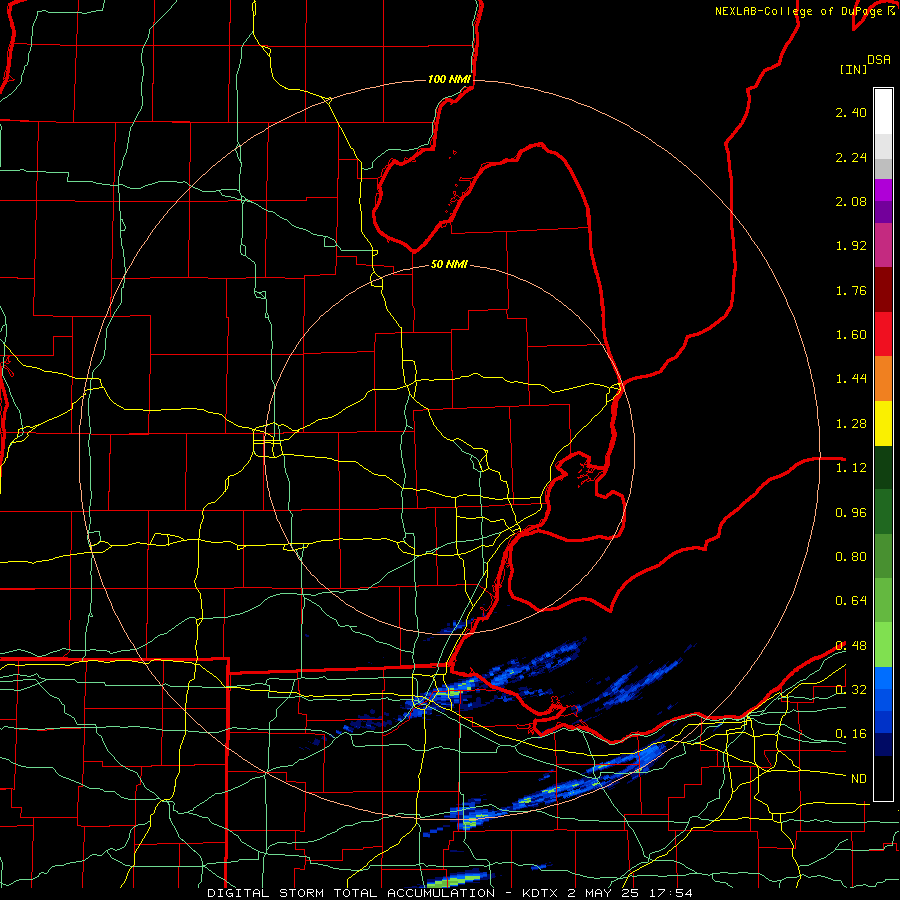Select the 1.60 legend value

coord(851,335)
